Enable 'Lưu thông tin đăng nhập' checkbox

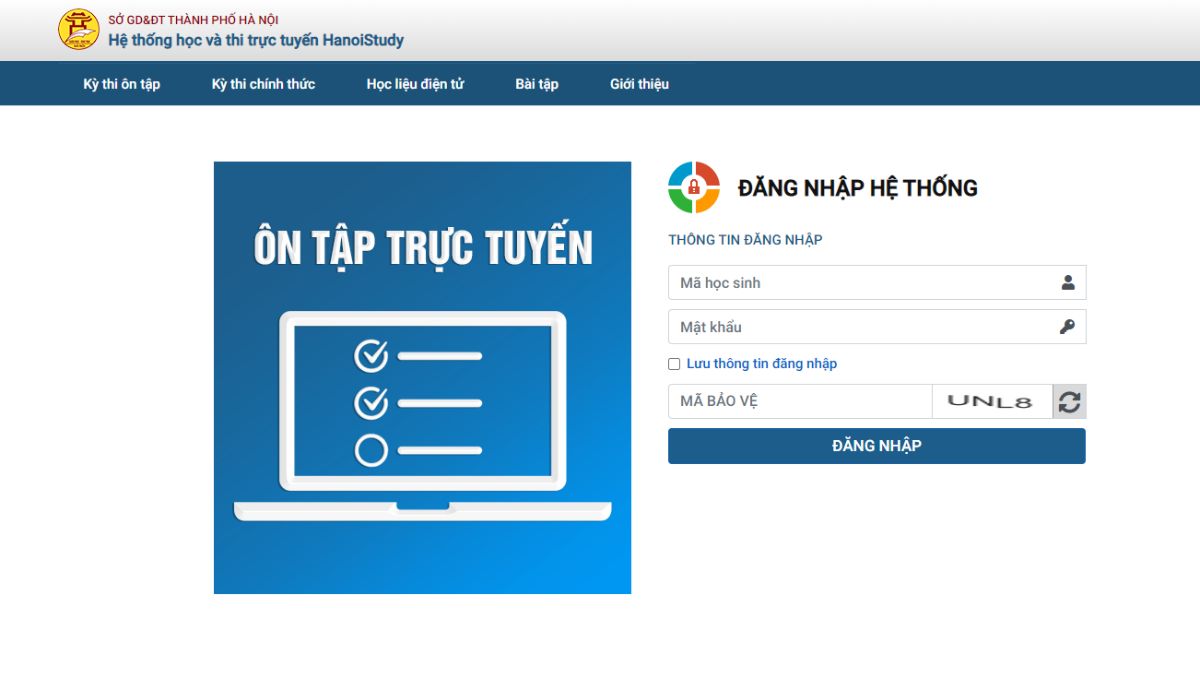[x=673, y=364]
